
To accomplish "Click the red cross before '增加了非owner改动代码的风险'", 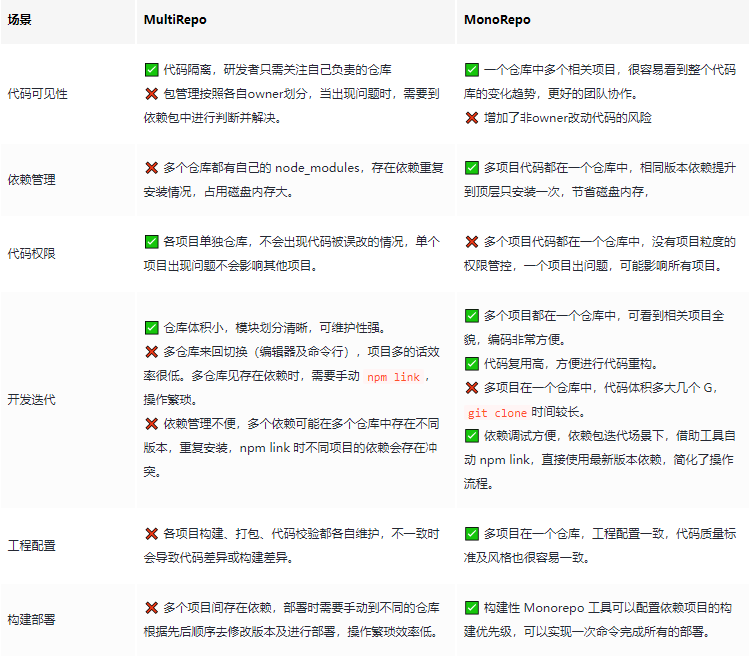I will click(471, 118).
